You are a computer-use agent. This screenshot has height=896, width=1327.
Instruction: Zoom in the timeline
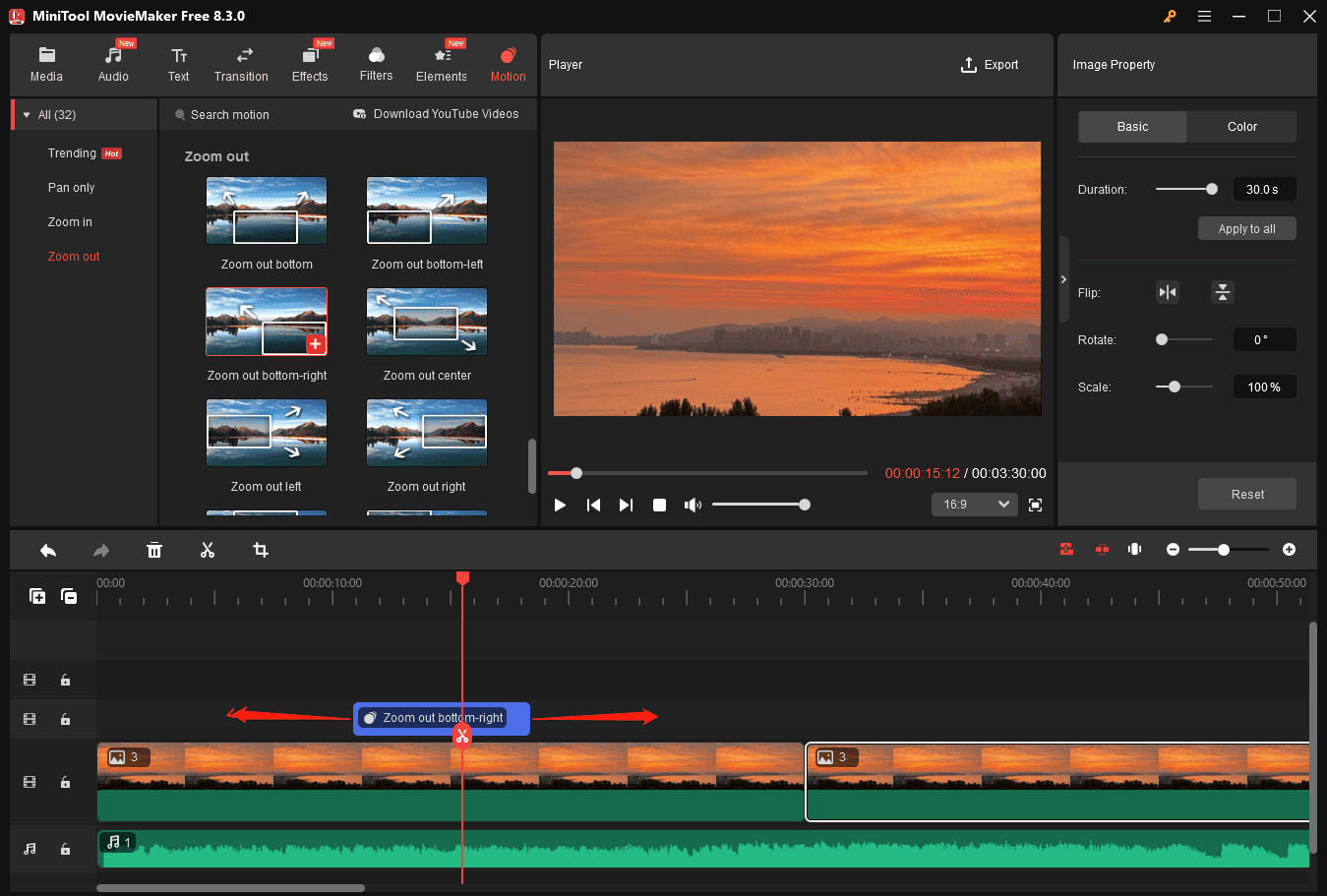[1289, 550]
